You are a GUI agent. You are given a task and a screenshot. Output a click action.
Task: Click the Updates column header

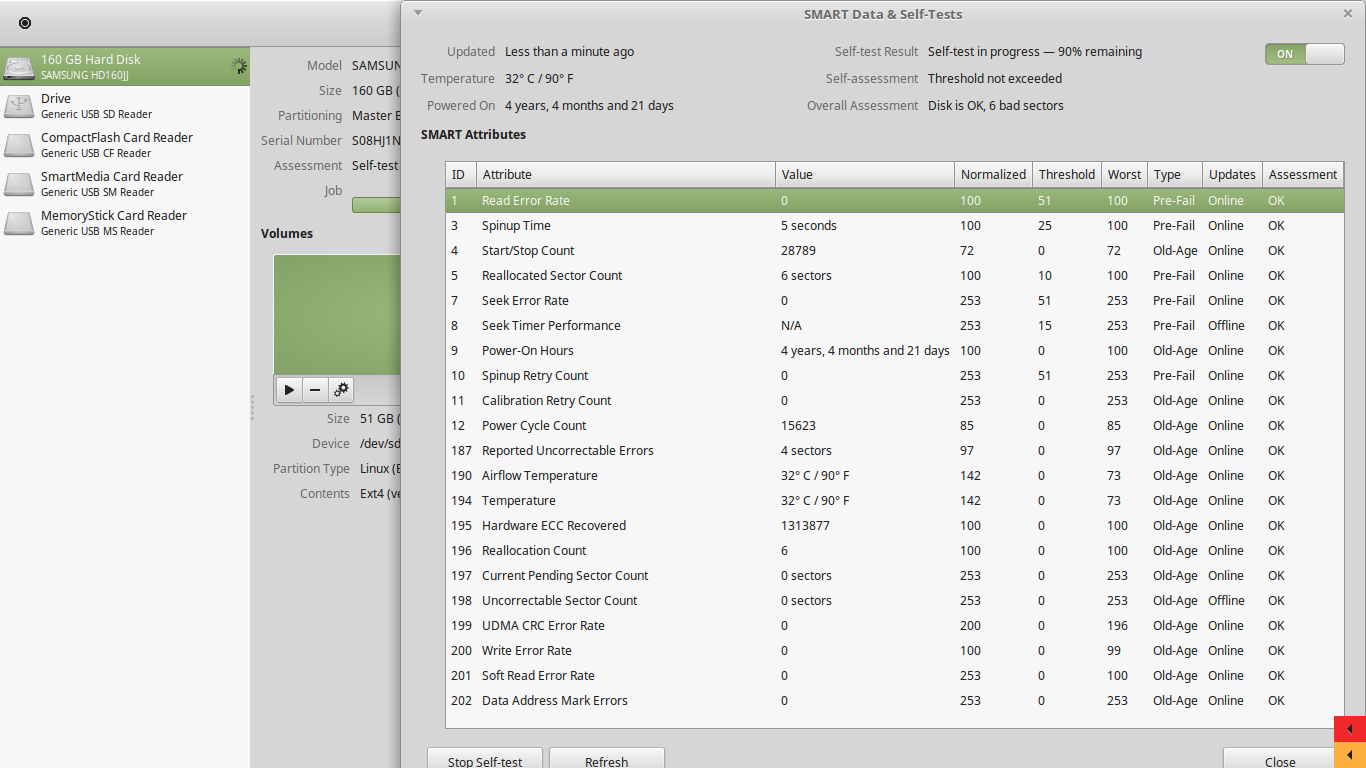[1232, 174]
